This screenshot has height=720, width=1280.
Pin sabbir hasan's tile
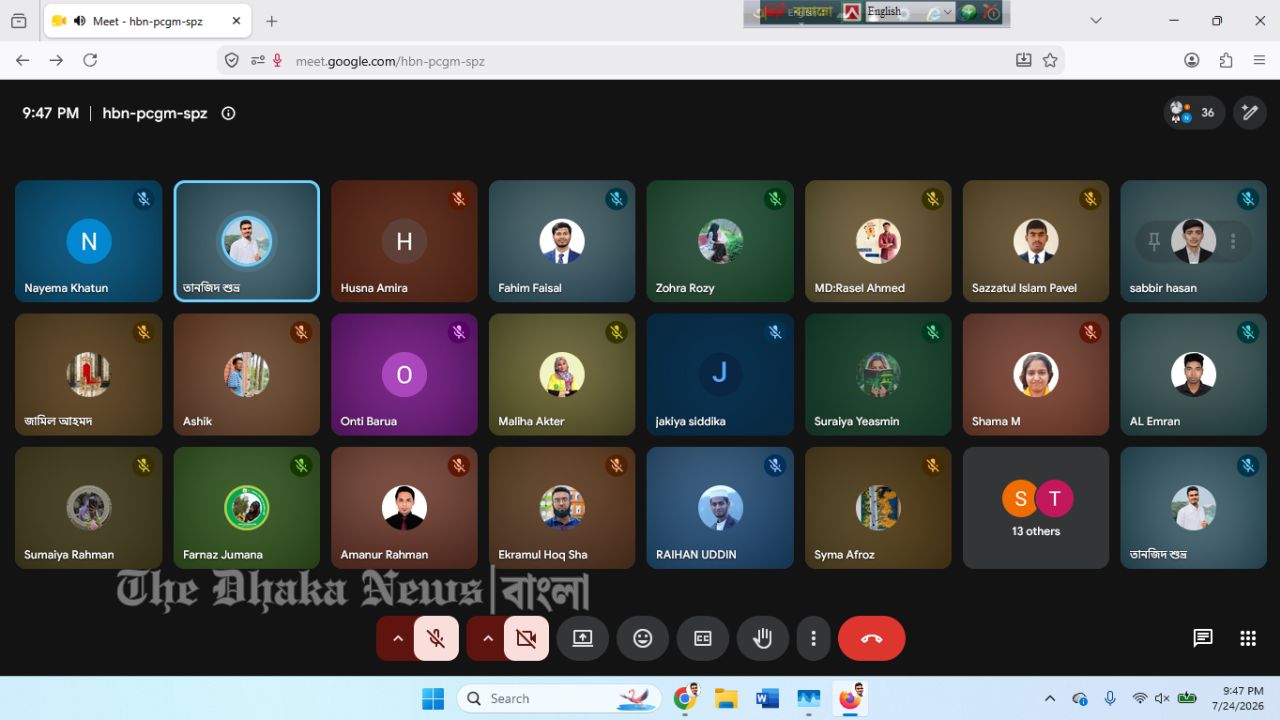[x=1154, y=241]
